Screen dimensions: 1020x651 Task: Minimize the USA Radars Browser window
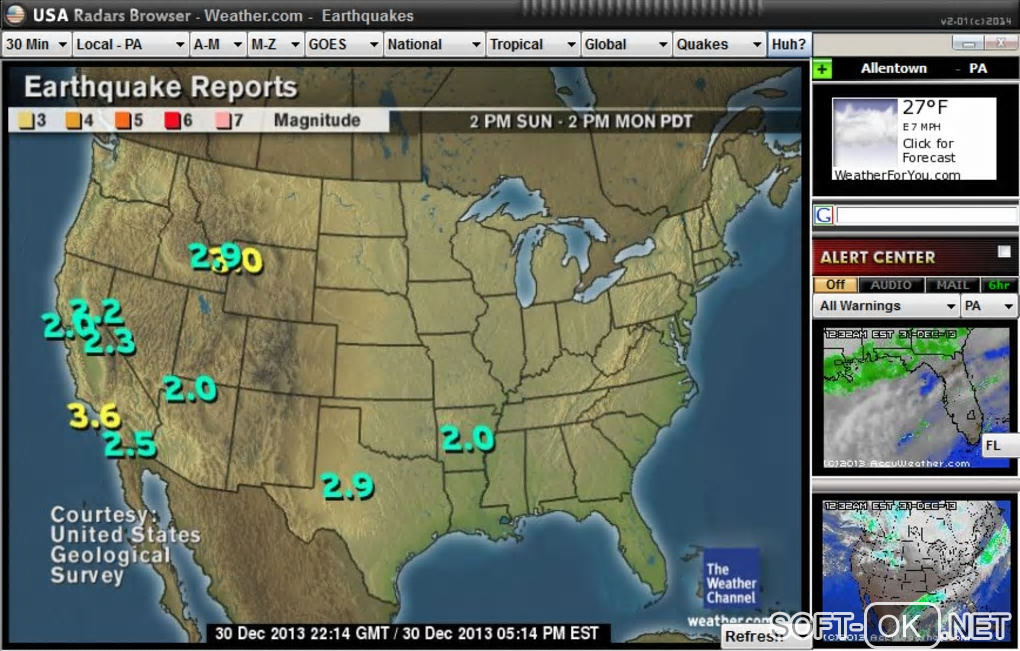point(968,43)
